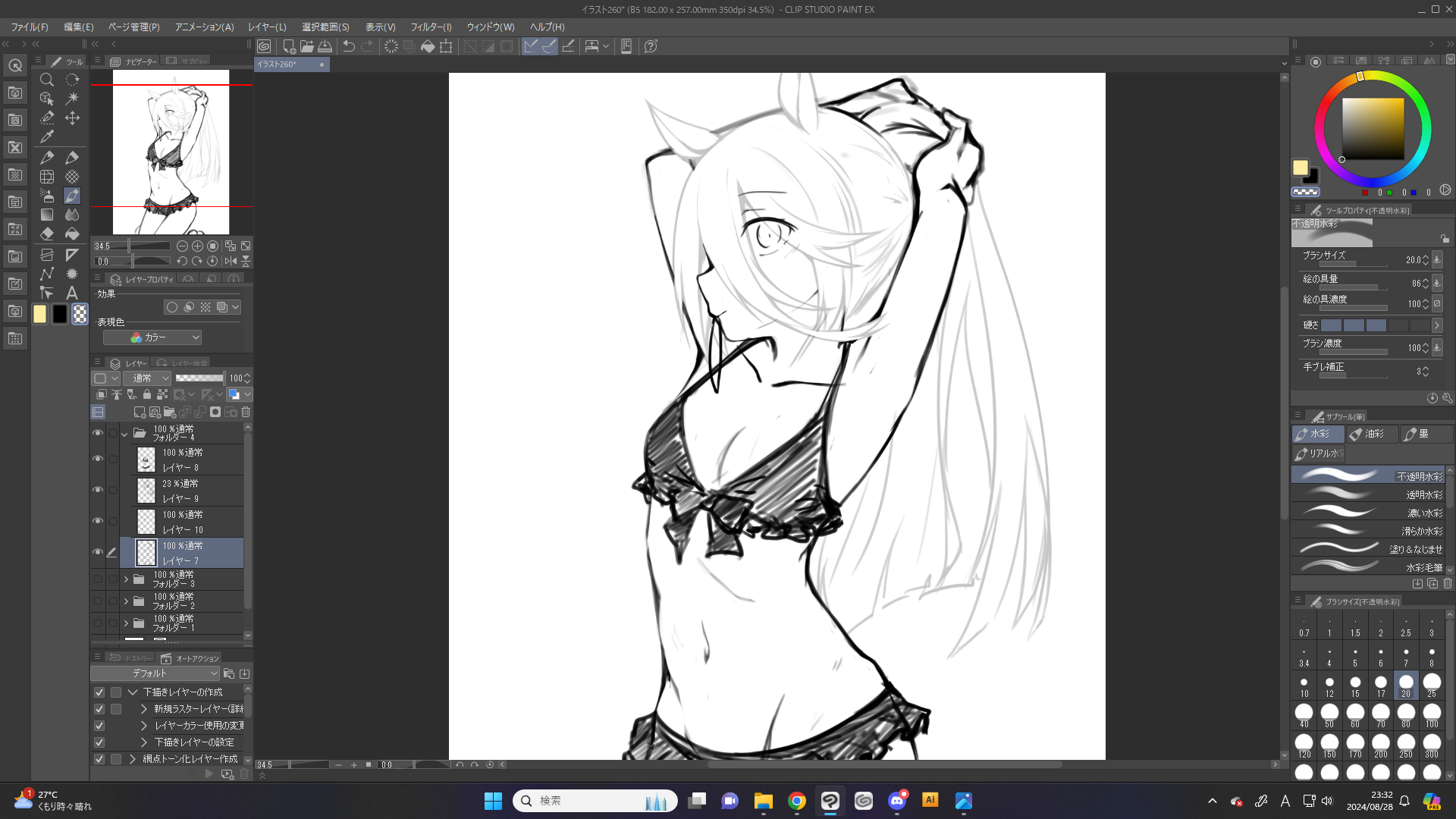The height and width of the screenshot is (819, 1456).
Task: Select the Eyedropper tool
Action: [47, 137]
